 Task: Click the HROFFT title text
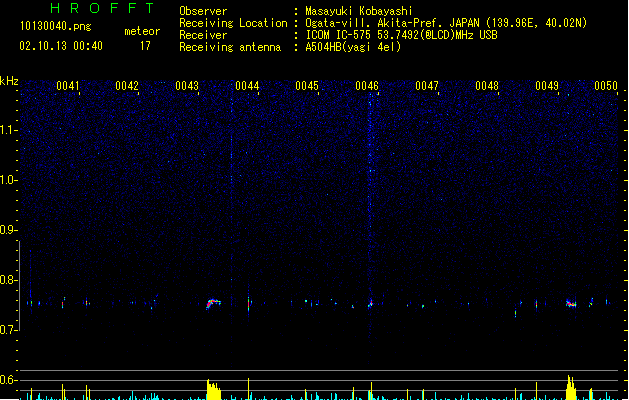click(x=102, y=8)
